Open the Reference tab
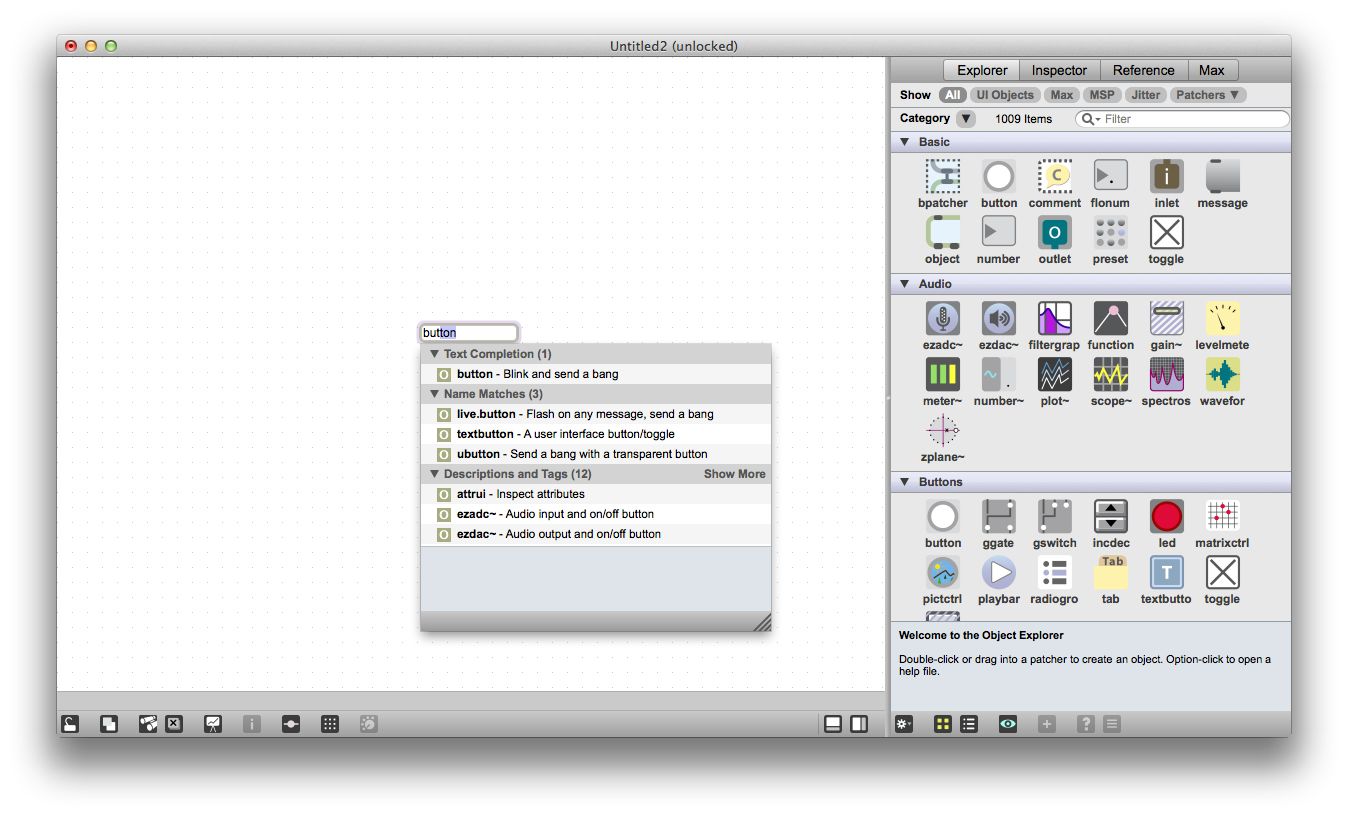 coord(1143,70)
